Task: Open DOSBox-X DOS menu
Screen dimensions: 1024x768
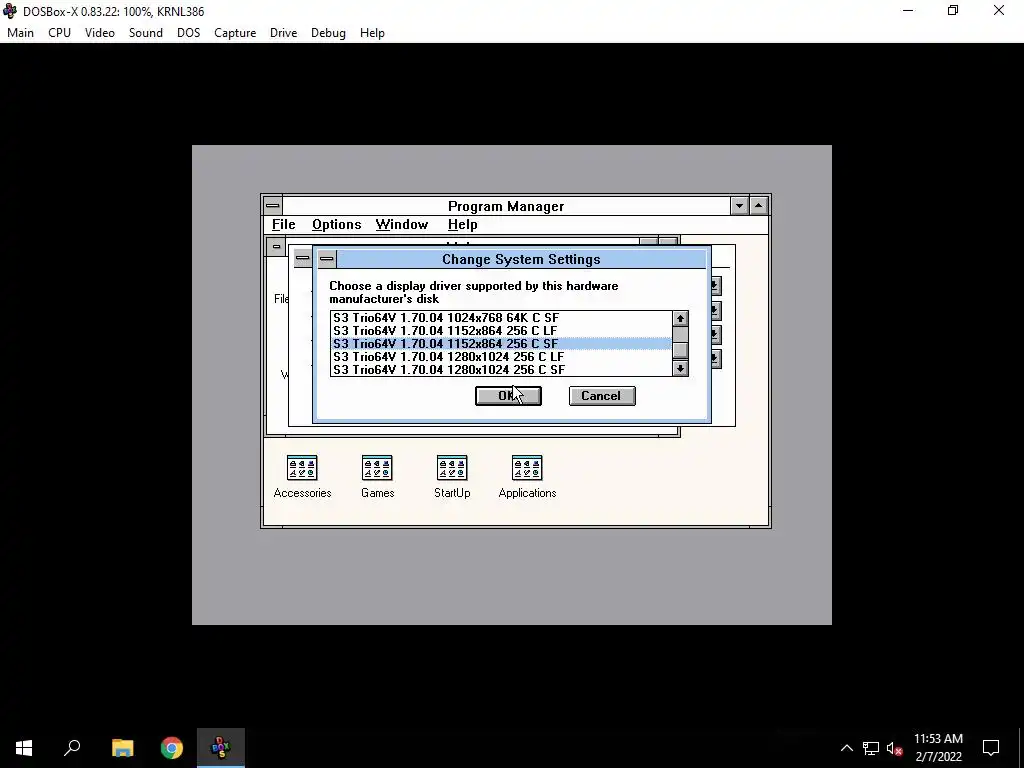Action: pos(188,33)
